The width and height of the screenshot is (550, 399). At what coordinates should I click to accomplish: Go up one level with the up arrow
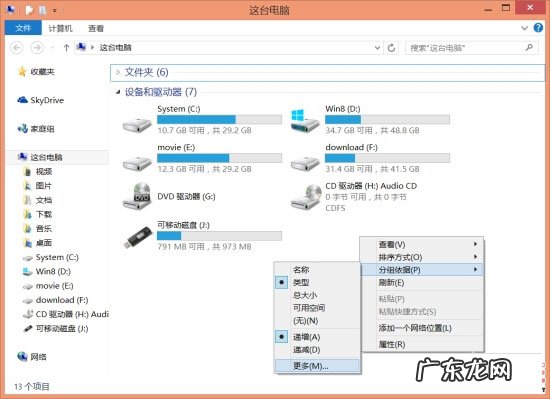[66, 48]
